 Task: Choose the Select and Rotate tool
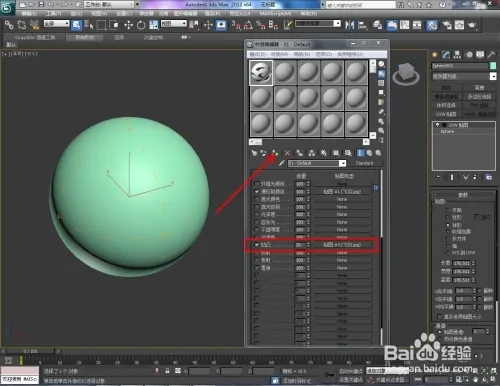click(141, 25)
